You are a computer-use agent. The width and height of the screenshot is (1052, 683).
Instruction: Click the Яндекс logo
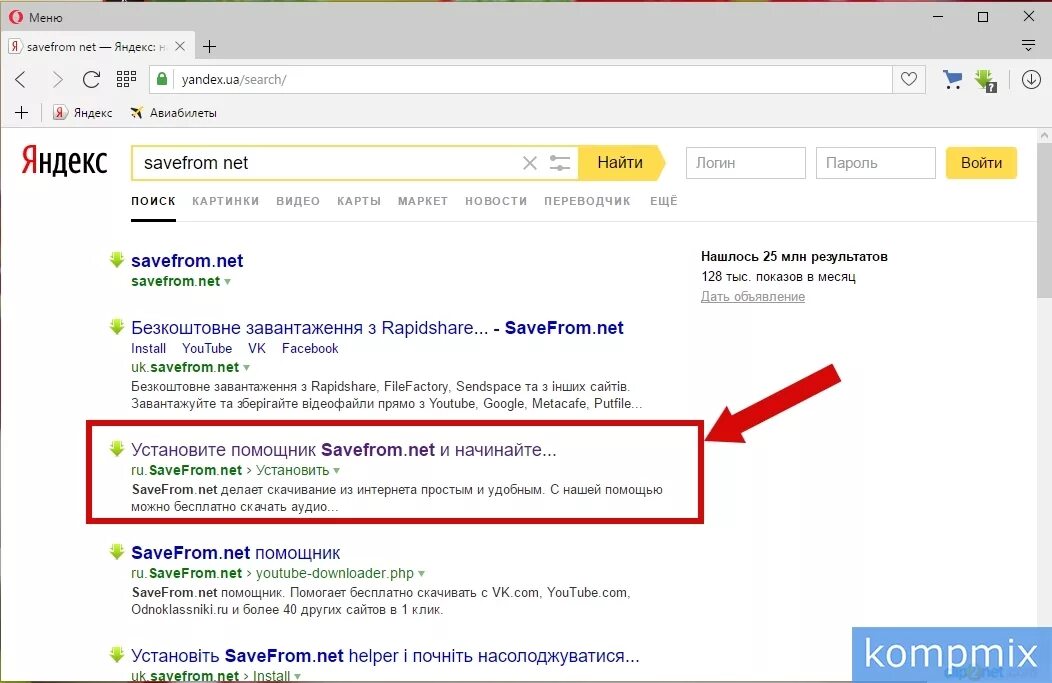pyautogui.click(x=64, y=161)
